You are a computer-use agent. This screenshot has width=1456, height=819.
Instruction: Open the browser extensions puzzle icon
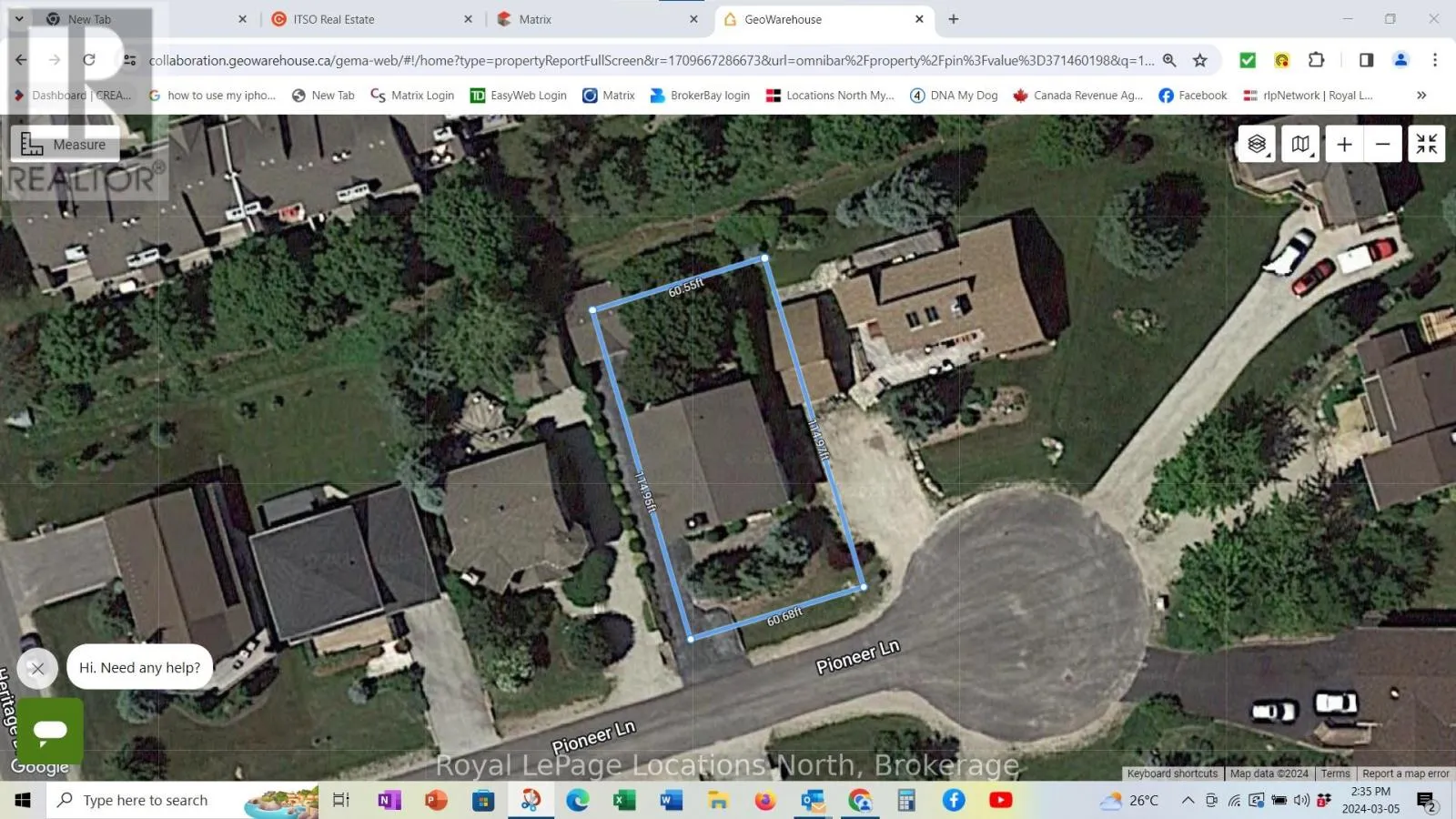coord(1316,60)
